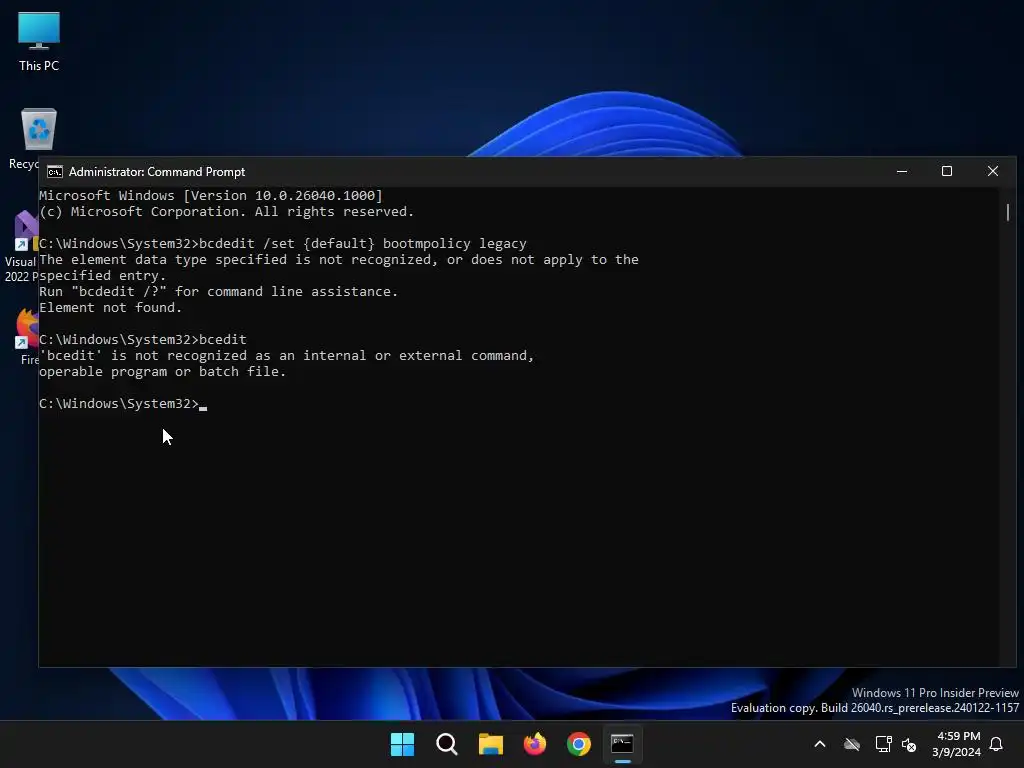Click the muted volume tray icon

pos(909,744)
